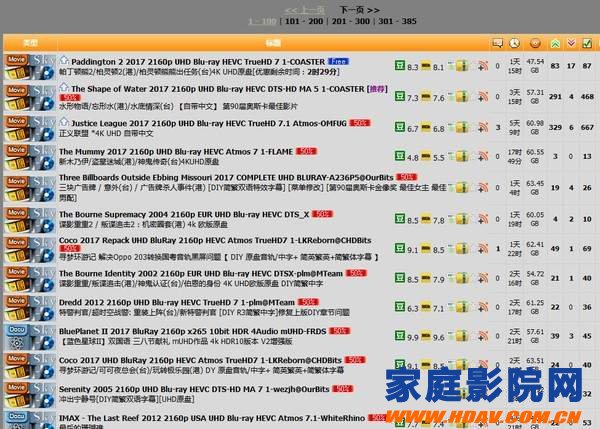Viewport: 600px width, 429px height.
Task: Open IMDb rating icon for Coco Repack
Action: pos(426,248)
